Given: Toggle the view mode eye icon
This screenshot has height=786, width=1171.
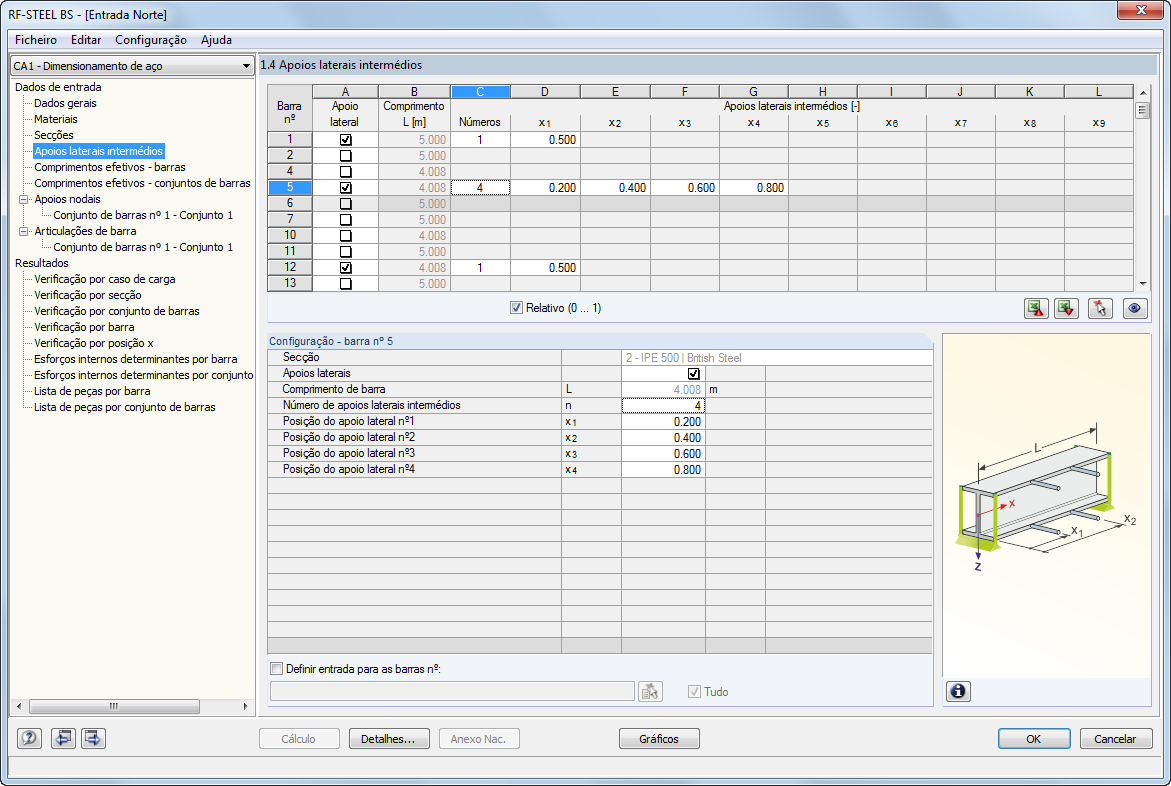Looking at the screenshot, I should (1134, 309).
